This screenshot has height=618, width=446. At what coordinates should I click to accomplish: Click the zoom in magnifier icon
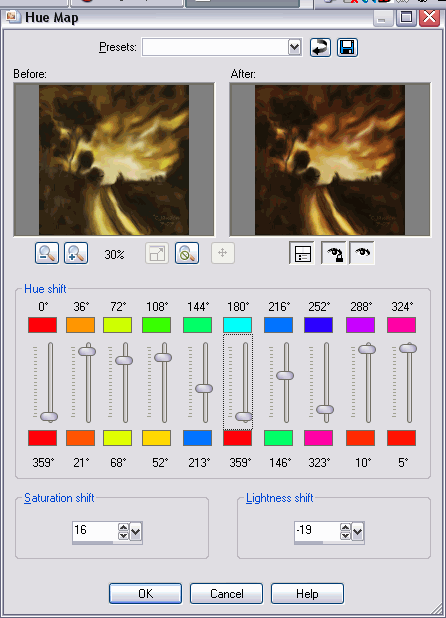click(x=76, y=253)
